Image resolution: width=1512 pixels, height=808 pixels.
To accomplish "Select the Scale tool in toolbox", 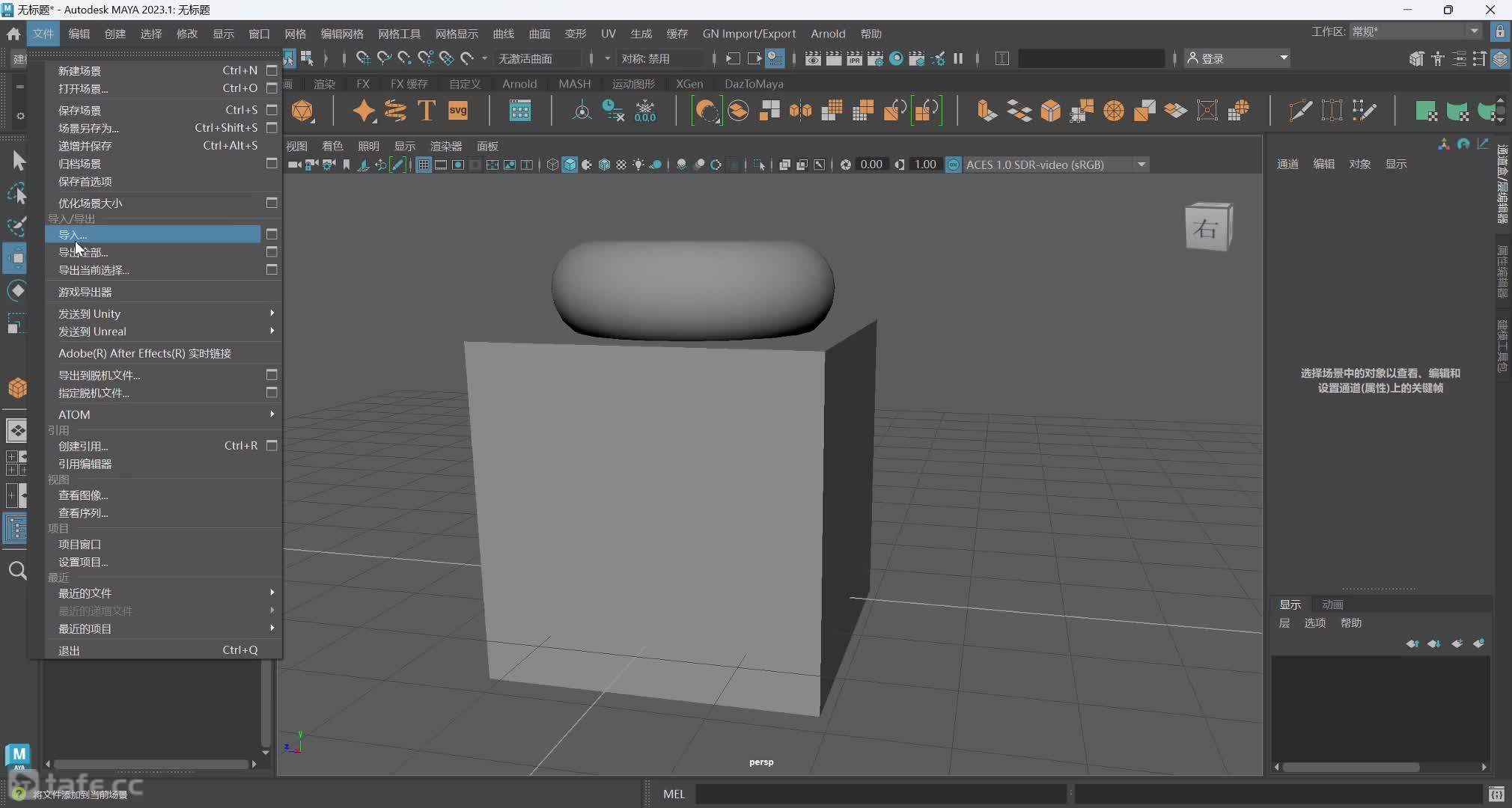I will click(x=18, y=323).
